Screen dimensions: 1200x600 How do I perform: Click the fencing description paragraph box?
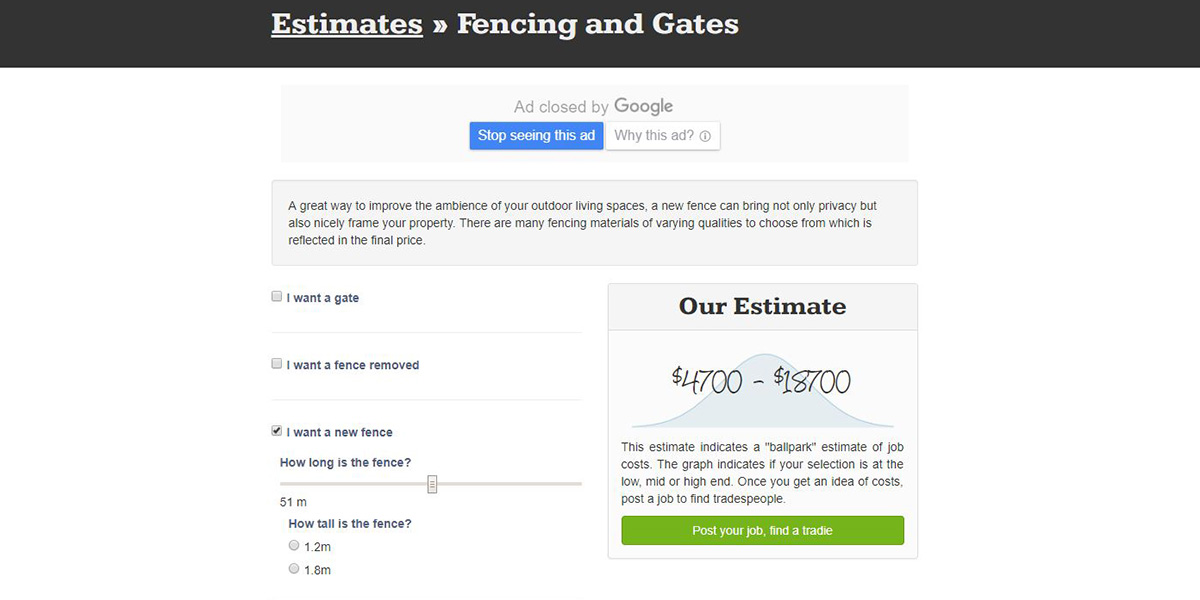594,223
